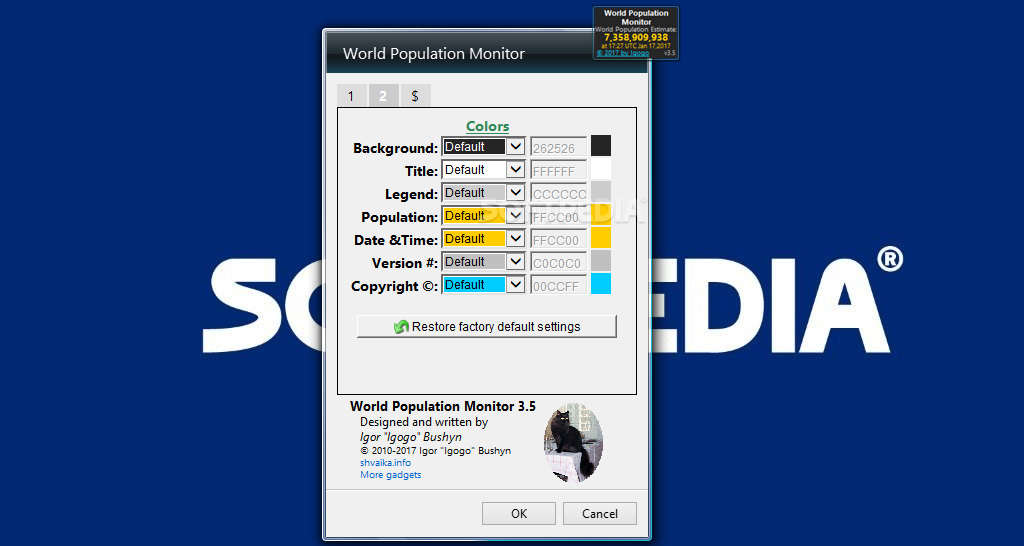Click the gray Legend color swatch

click(601, 191)
